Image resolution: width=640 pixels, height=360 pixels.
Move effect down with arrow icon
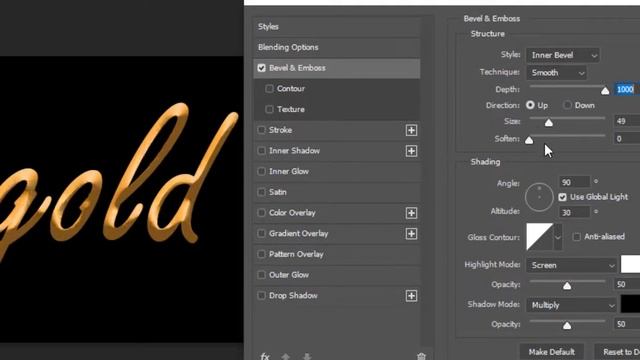pos(307,356)
